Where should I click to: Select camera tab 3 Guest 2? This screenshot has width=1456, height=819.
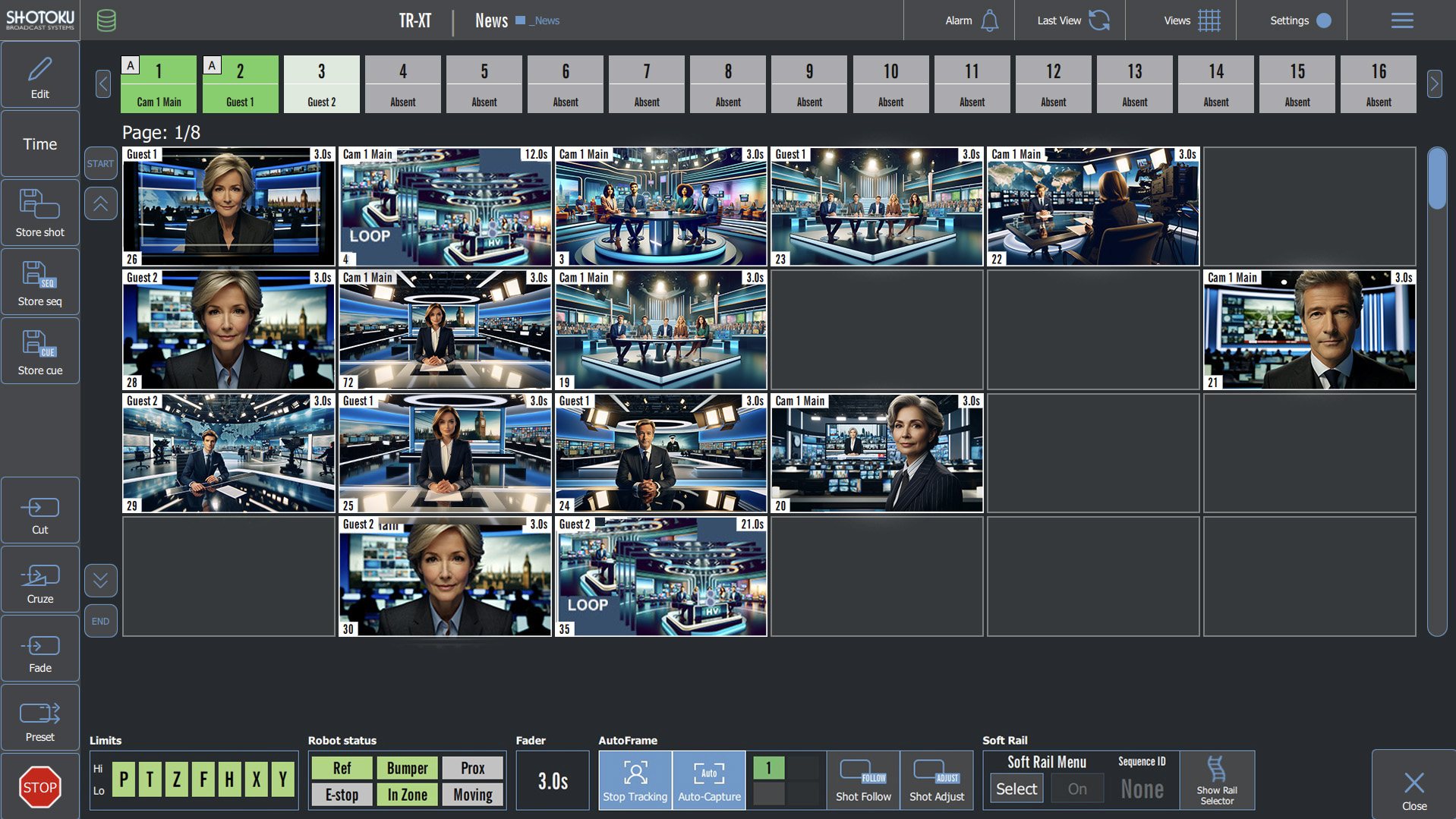(x=321, y=84)
